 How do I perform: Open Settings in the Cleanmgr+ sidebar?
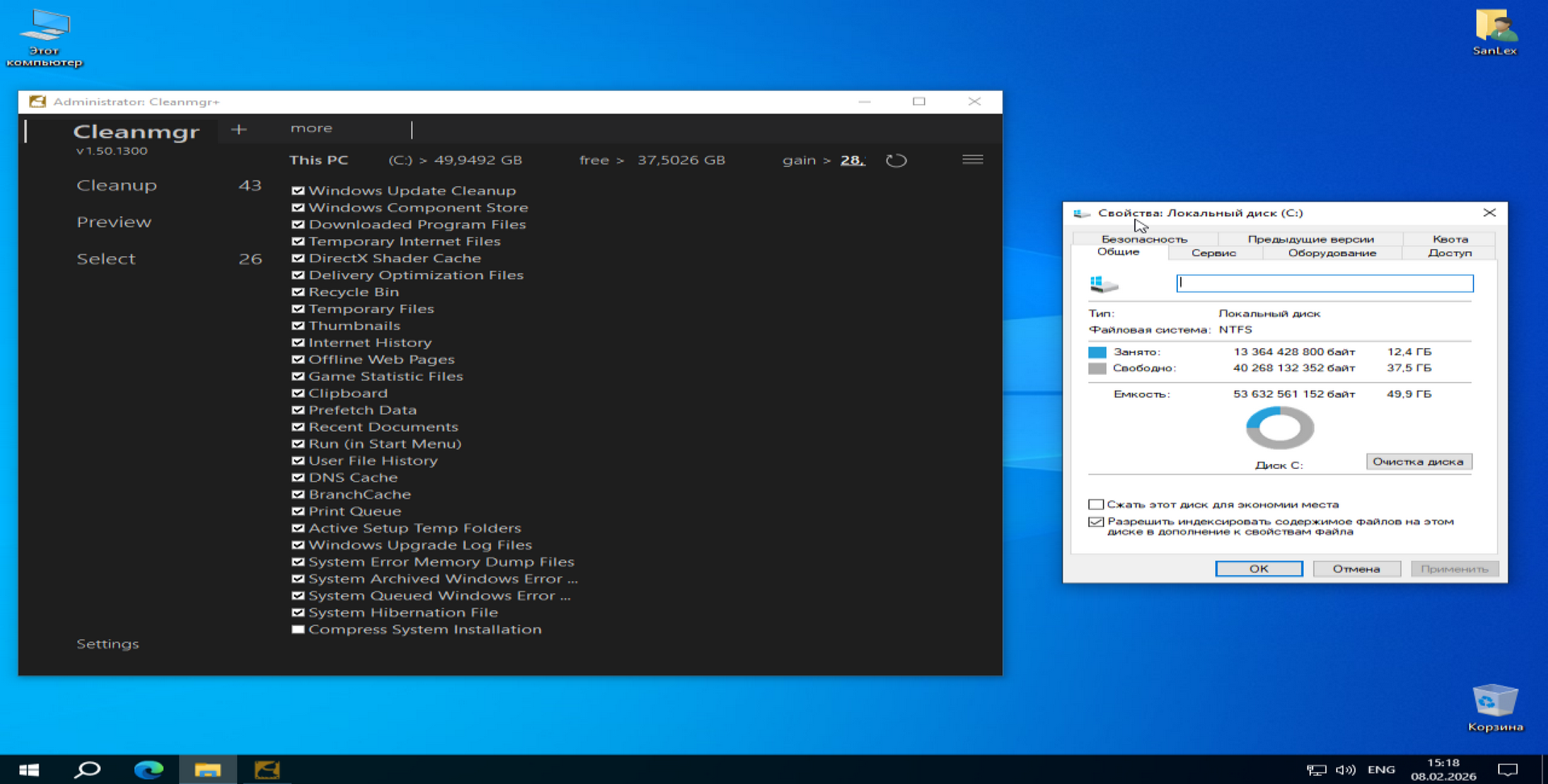[108, 644]
